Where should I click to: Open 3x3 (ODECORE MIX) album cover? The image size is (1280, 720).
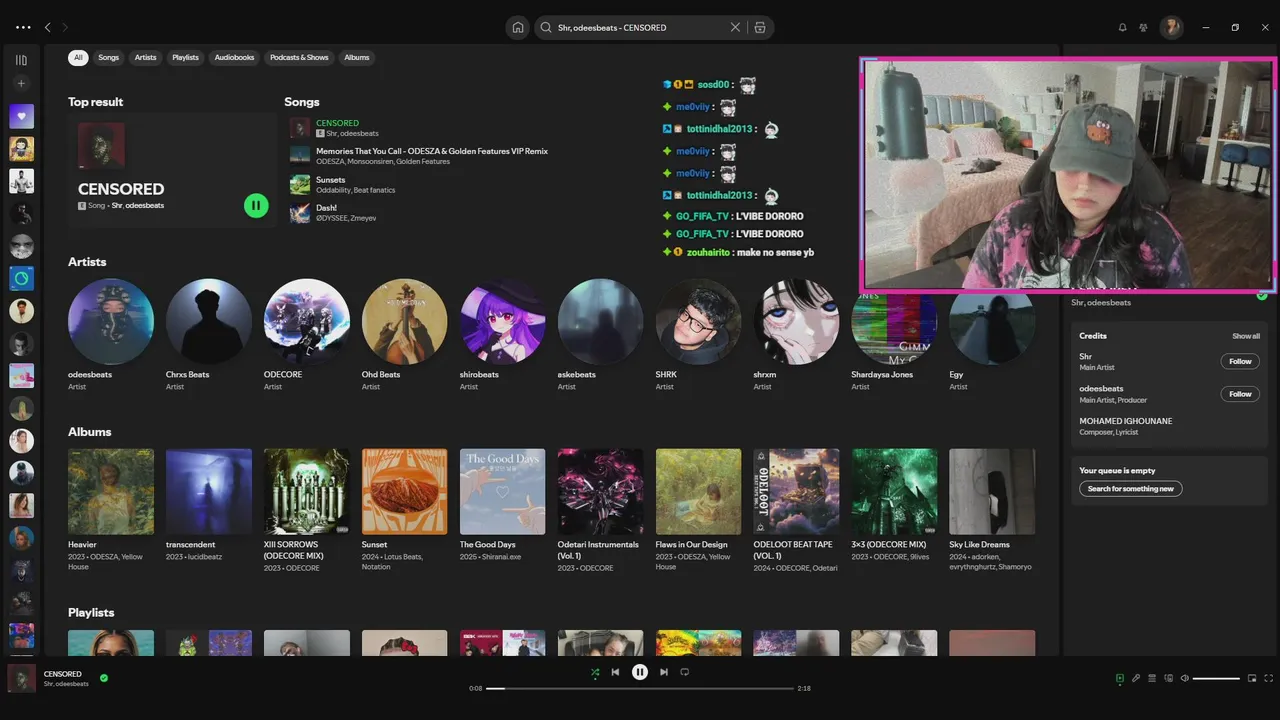(x=895, y=491)
